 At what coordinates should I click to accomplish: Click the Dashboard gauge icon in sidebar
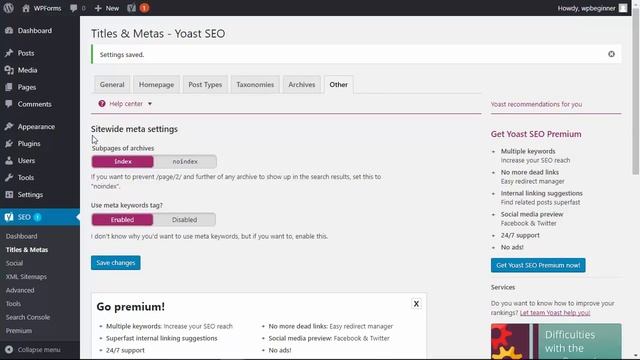tap(9, 31)
